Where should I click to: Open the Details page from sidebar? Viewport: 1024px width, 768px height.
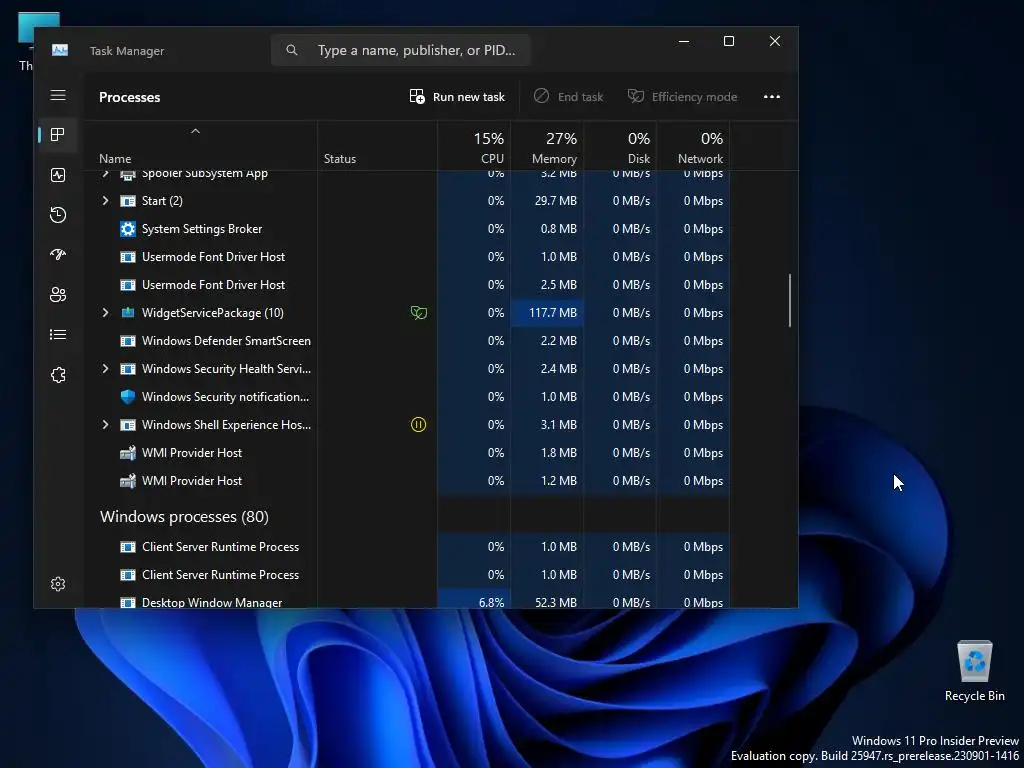pos(58,334)
